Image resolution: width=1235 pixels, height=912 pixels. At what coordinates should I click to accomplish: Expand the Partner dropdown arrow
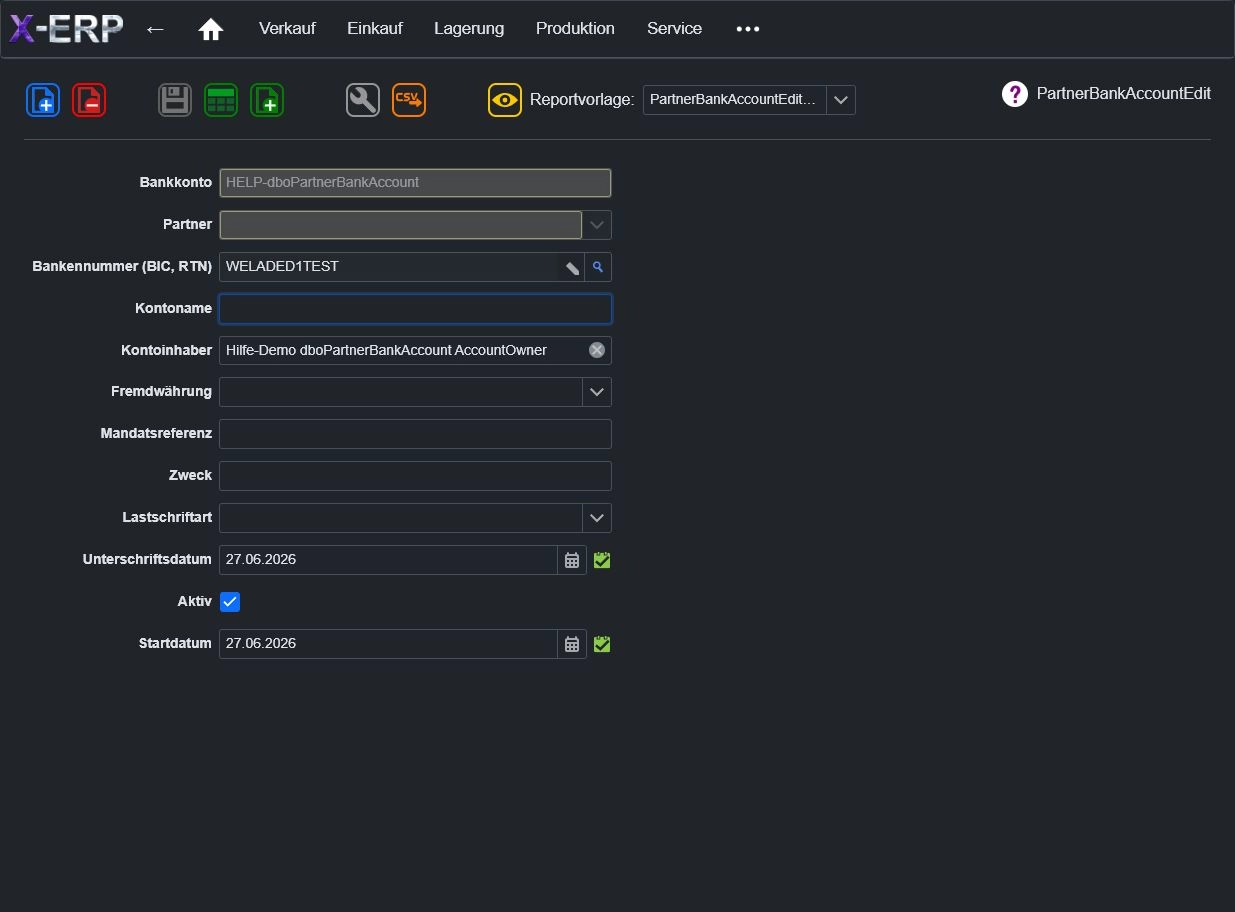pos(597,225)
